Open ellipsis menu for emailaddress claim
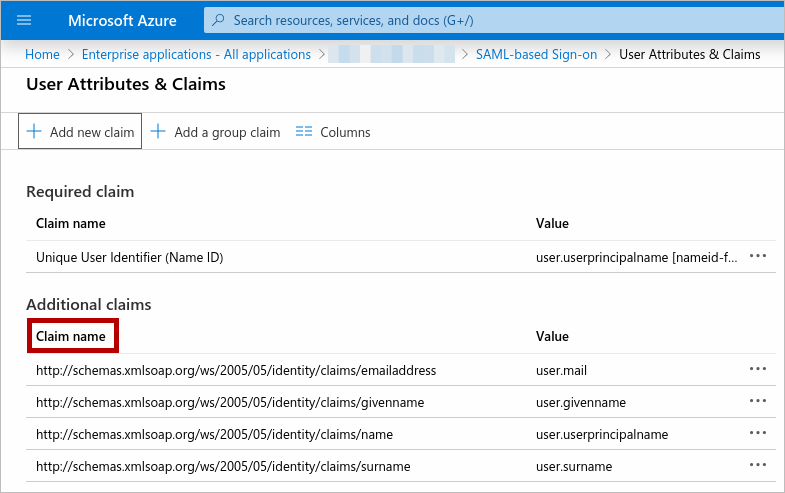 coord(758,370)
